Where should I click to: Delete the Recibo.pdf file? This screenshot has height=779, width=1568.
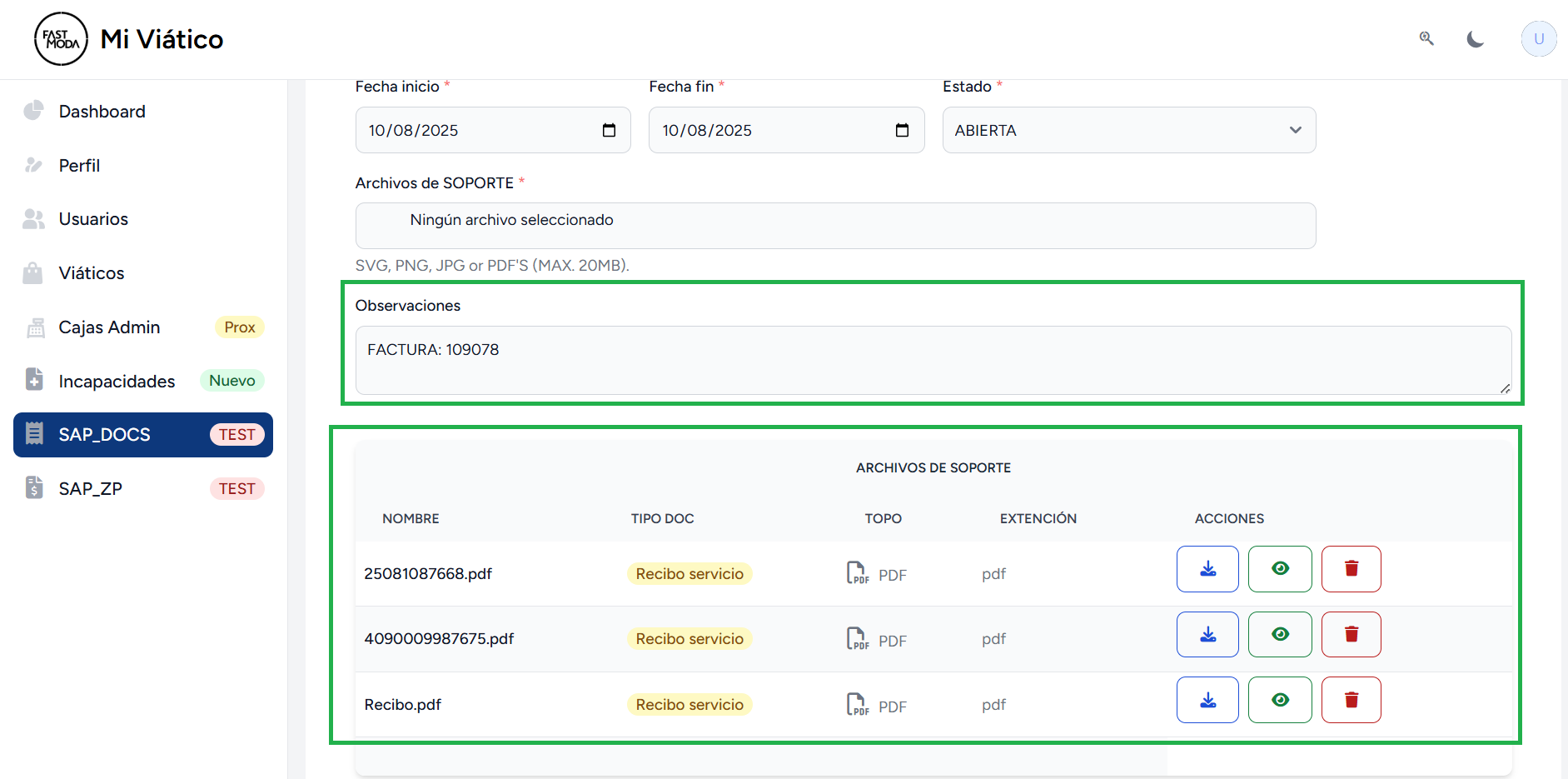[1351, 700]
